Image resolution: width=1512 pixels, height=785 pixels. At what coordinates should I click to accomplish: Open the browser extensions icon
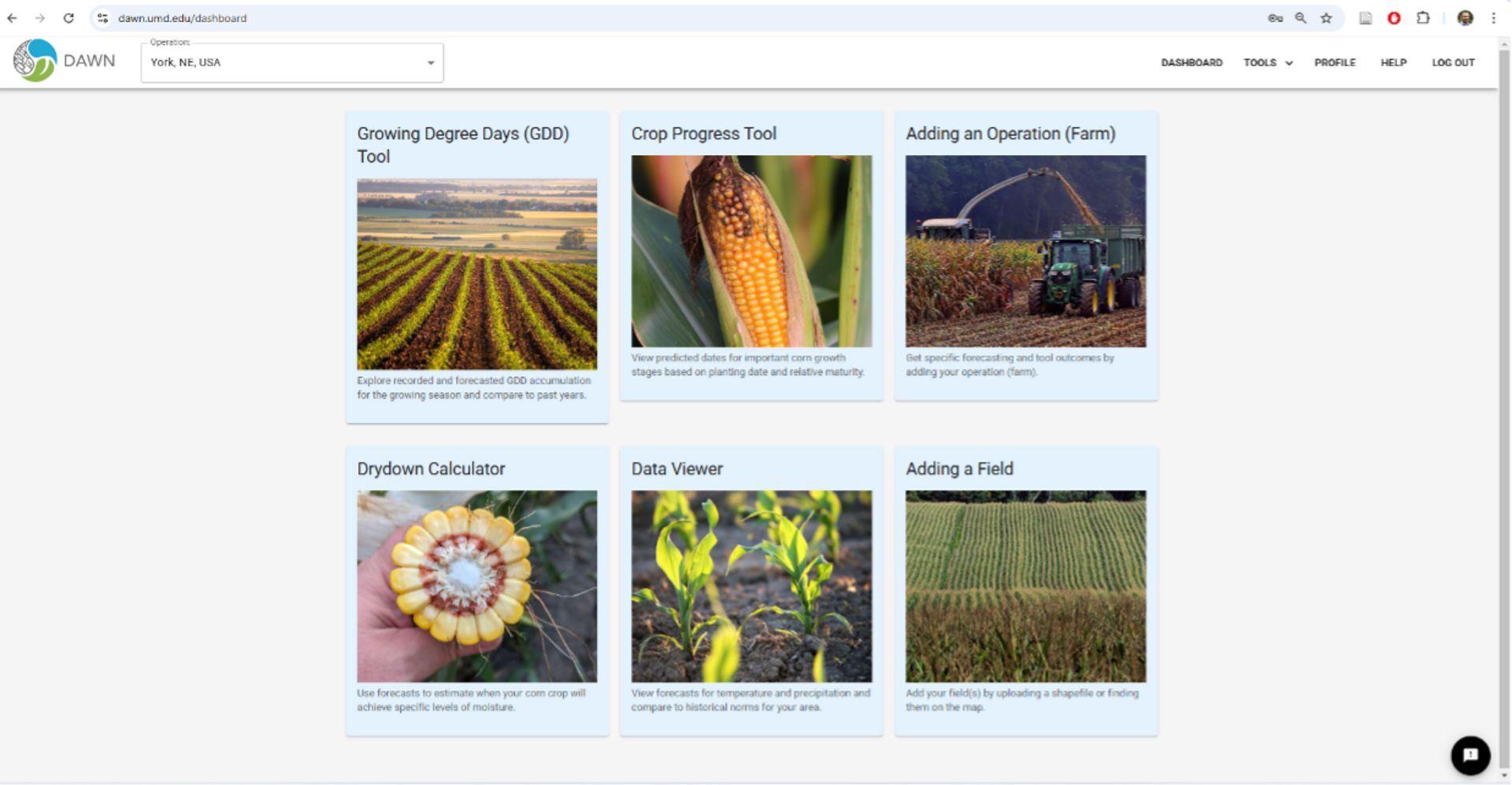coord(1423,18)
